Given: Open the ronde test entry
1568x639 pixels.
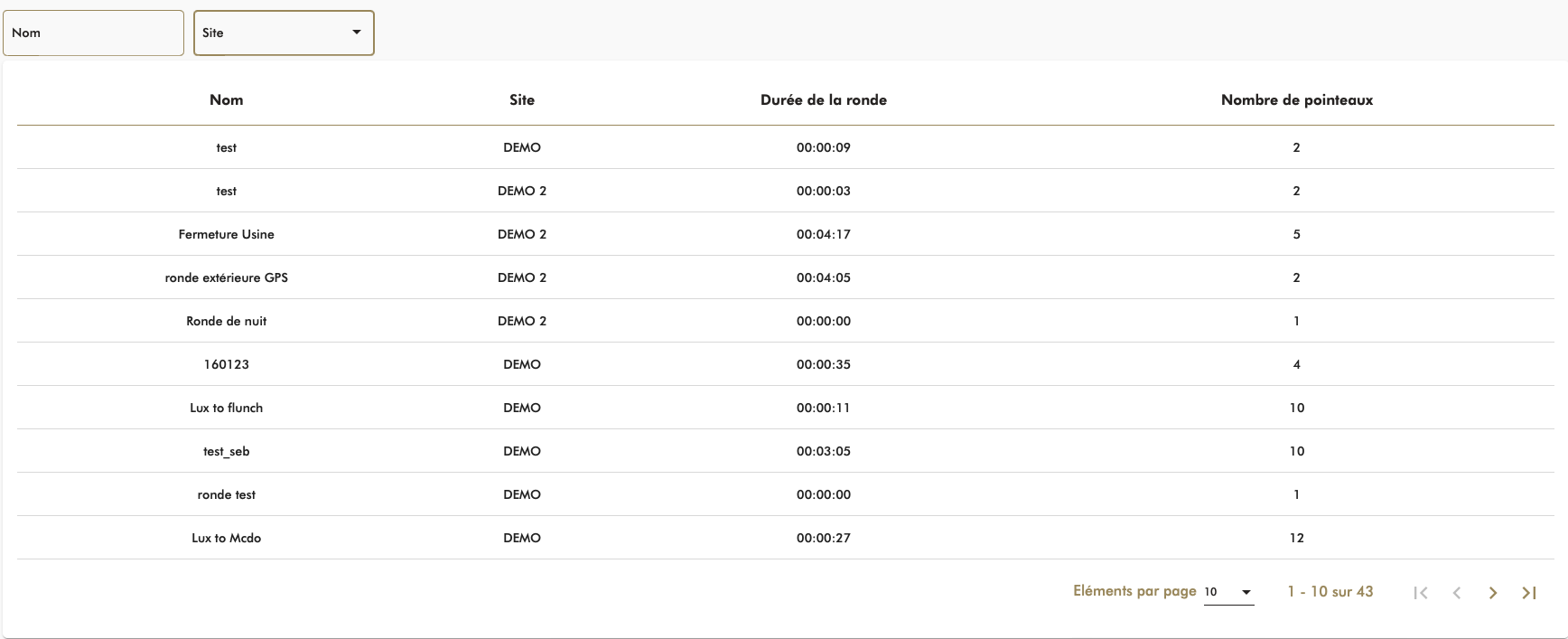Looking at the screenshot, I should [x=226, y=494].
